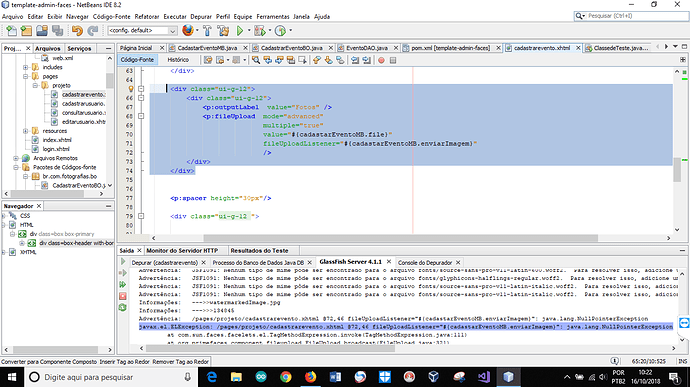690x387 pixels.
Task: Click the Código-Fonte view button
Action: click(137, 60)
